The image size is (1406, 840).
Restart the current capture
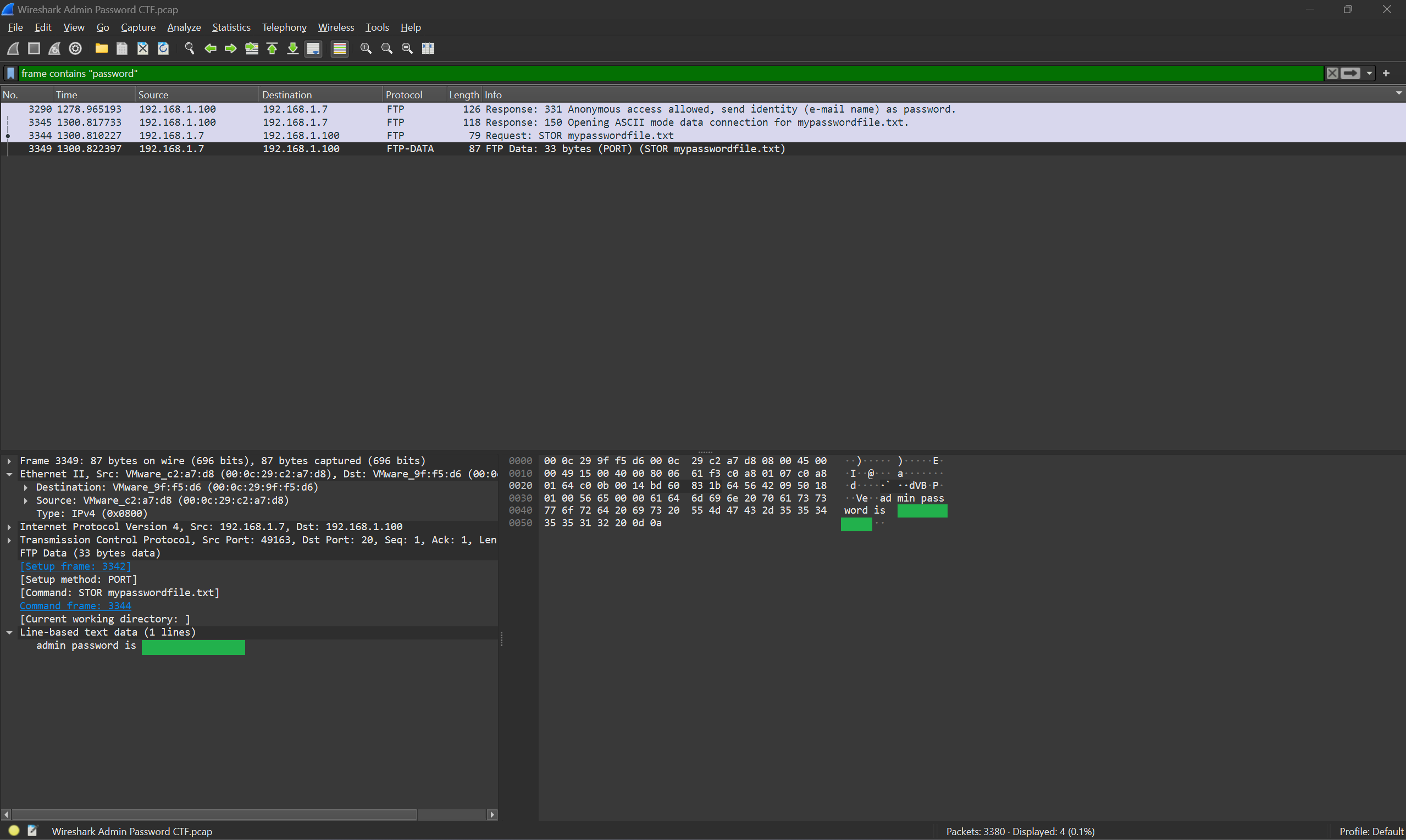tap(54, 48)
